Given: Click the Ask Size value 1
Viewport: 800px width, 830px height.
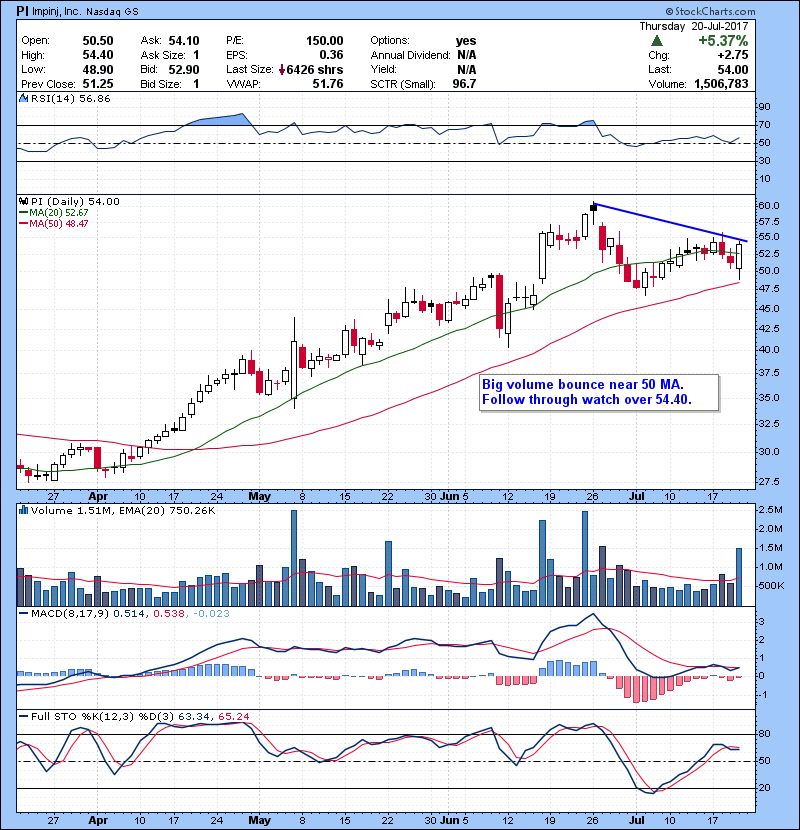Looking at the screenshot, I should pyautogui.click(x=196, y=55).
